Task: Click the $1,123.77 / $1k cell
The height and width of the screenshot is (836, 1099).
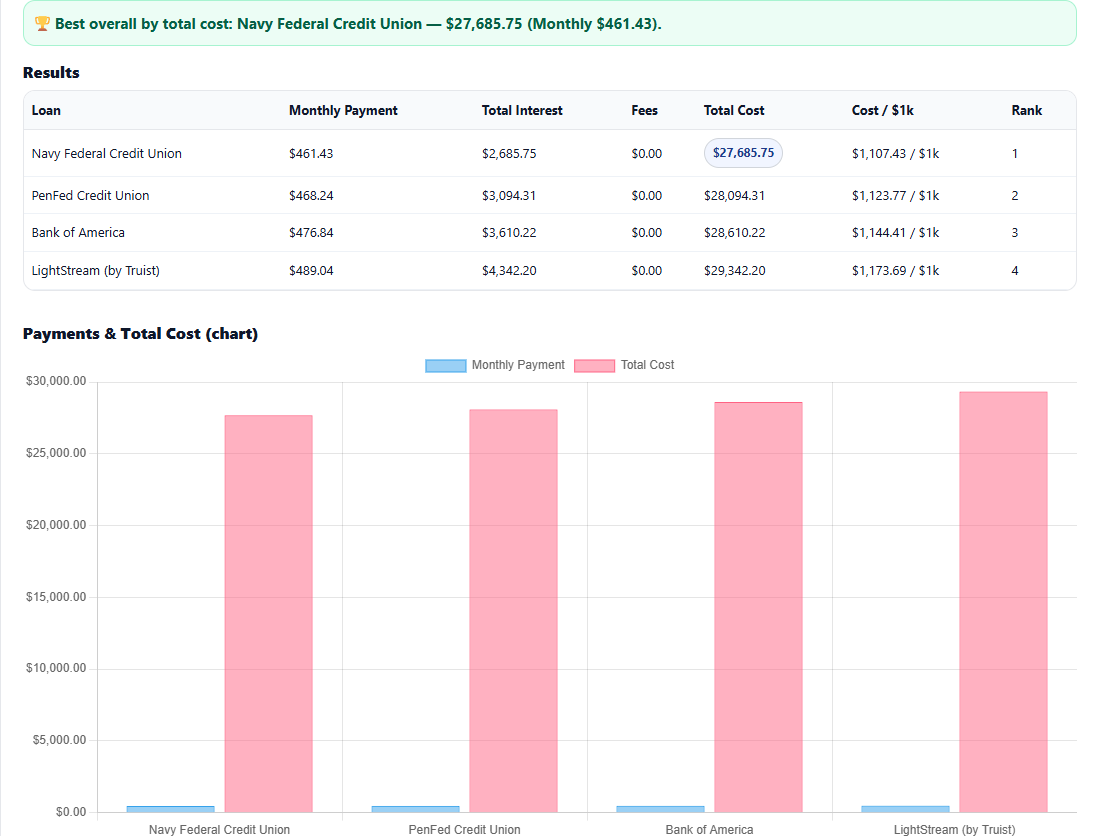Action: coord(896,196)
